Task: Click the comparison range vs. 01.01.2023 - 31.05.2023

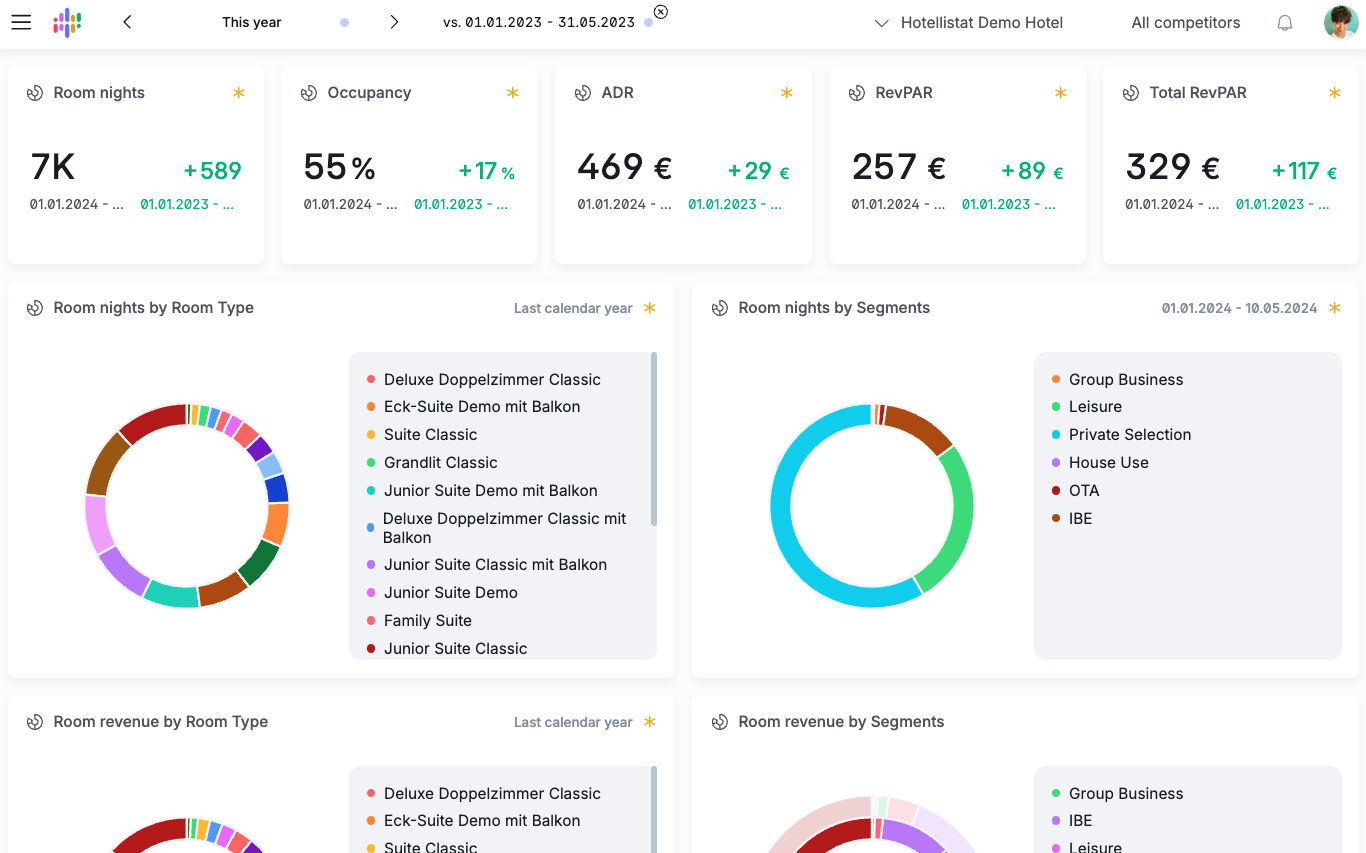Action: tap(539, 22)
